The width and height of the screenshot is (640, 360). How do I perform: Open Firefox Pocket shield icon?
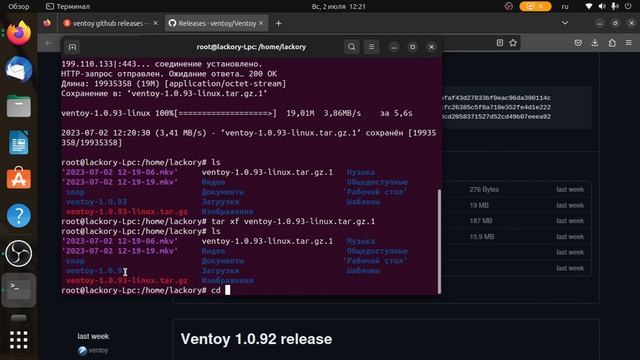pyautogui.click(x=578, y=42)
